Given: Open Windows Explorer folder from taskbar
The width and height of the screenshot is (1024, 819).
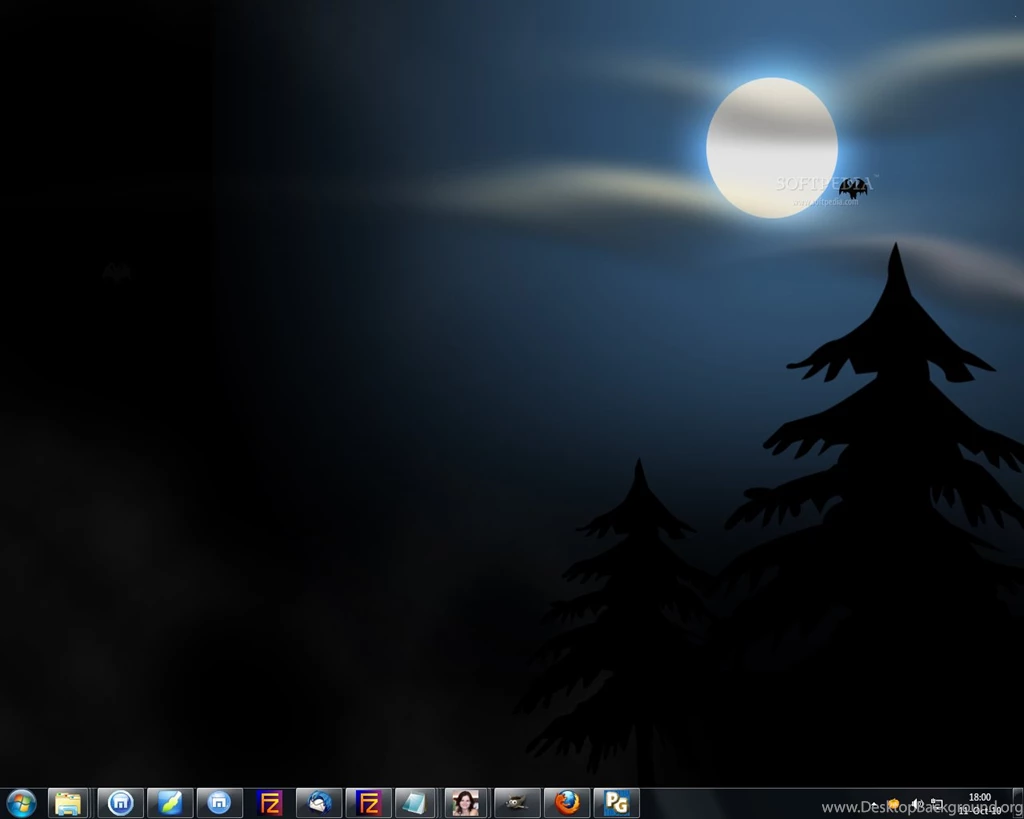Looking at the screenshot, I should [69, 803].
